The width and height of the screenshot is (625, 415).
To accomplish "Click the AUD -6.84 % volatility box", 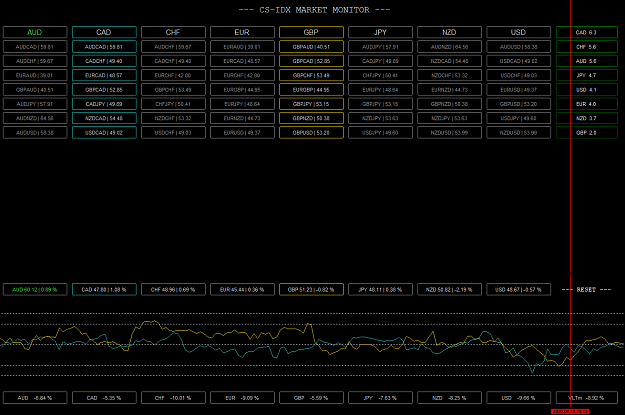I will coord(35,398).
